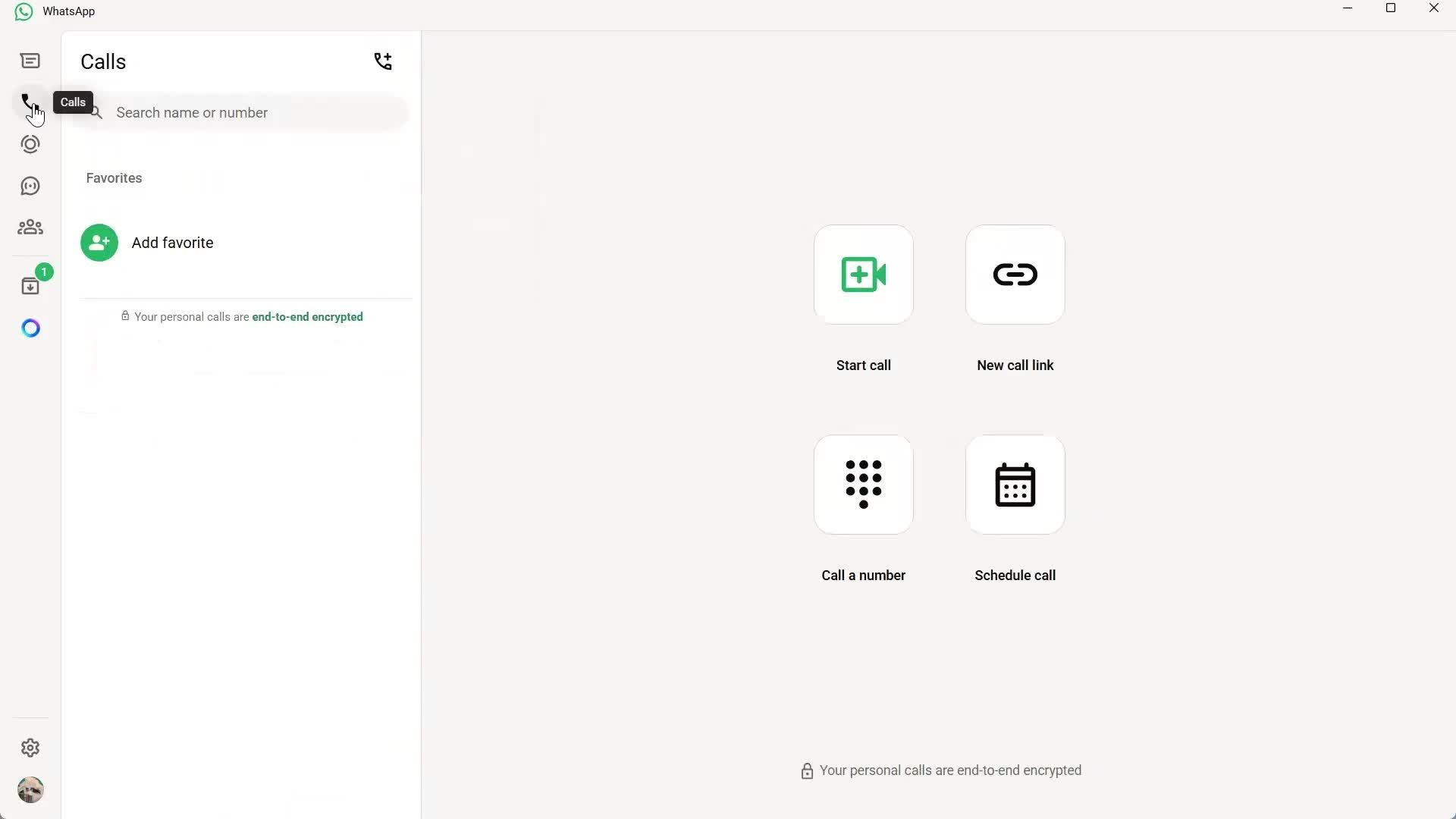Viewport: 1456px width, 819px height.
Task: Open the Call a number dialpad
Action: pos(863,485)
